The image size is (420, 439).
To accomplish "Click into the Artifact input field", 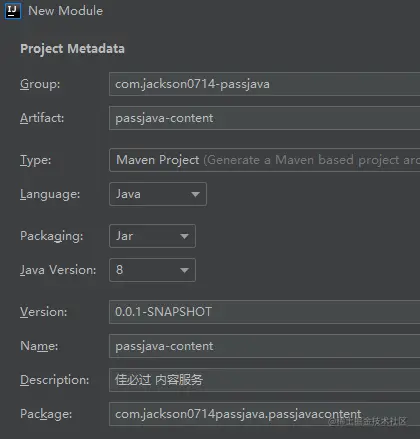I will click(265, 118).
